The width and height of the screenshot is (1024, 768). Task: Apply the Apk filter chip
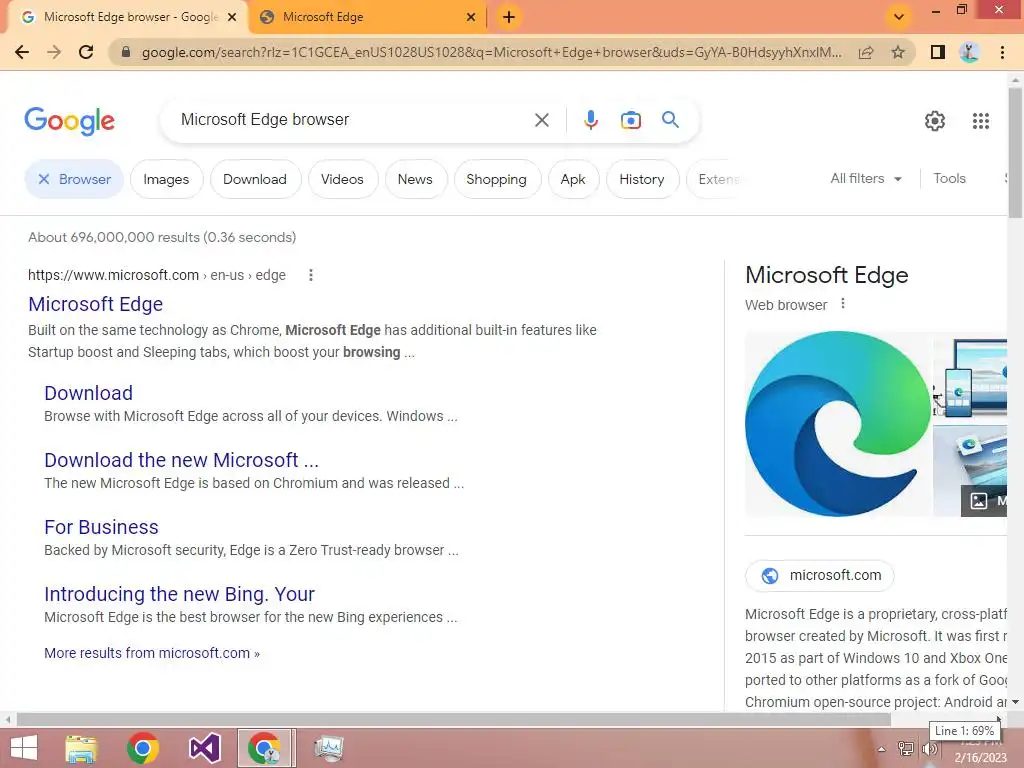coord(573,179)
